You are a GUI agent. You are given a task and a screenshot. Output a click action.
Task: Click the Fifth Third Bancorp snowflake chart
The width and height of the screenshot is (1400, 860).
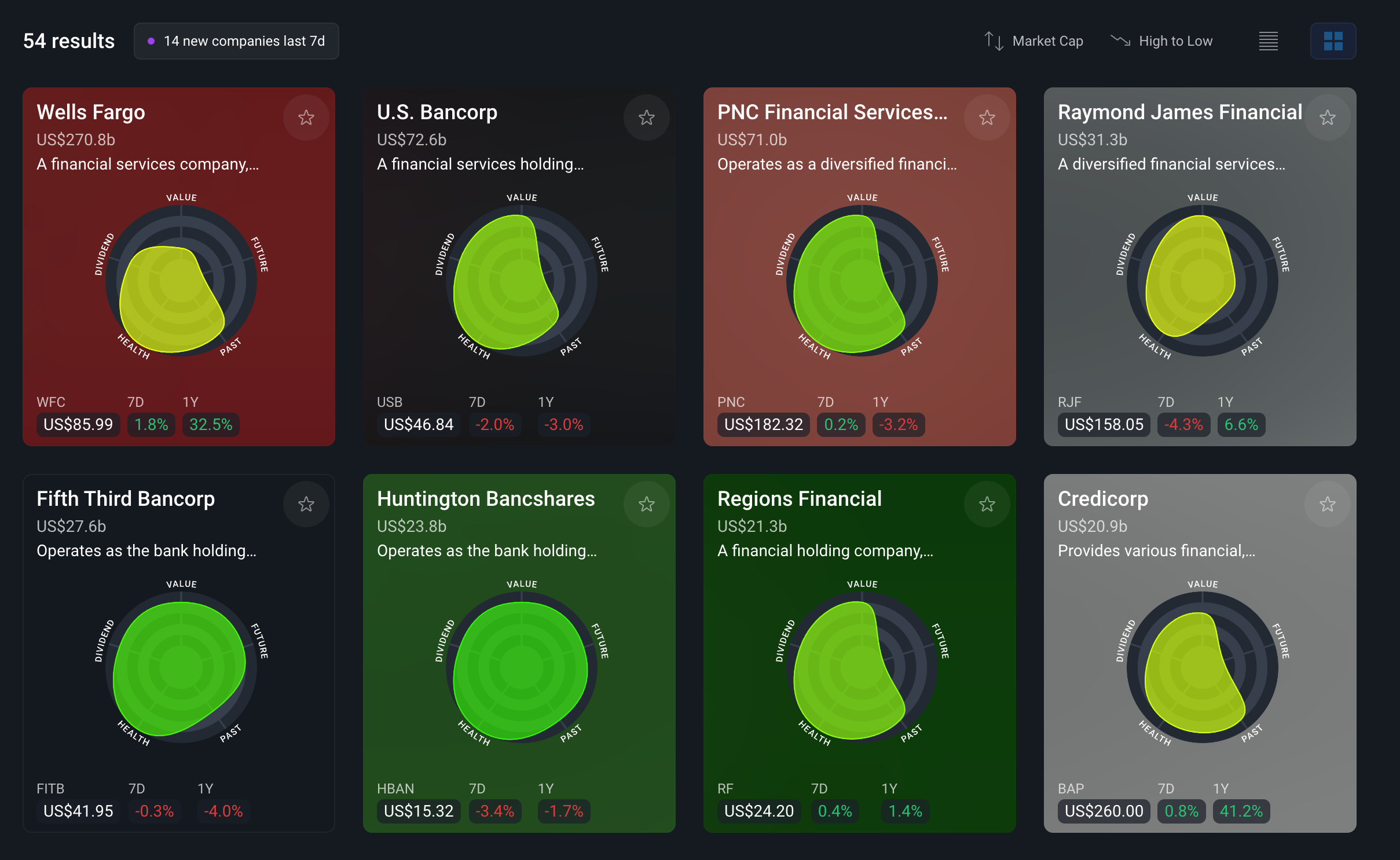[x=181, y=667]
